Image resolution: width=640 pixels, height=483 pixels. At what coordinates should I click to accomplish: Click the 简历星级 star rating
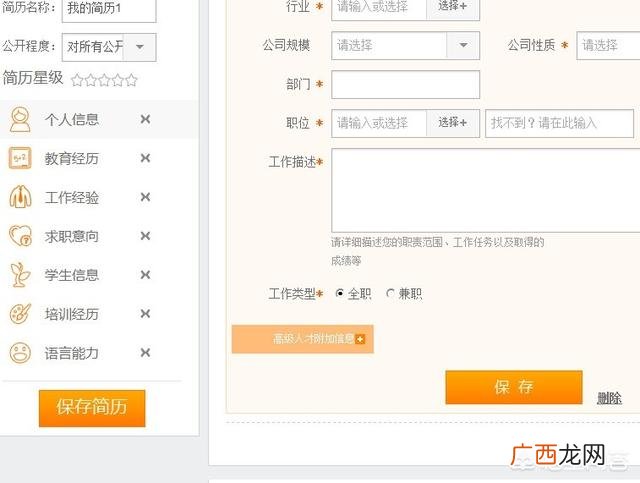tap(104, 80)
